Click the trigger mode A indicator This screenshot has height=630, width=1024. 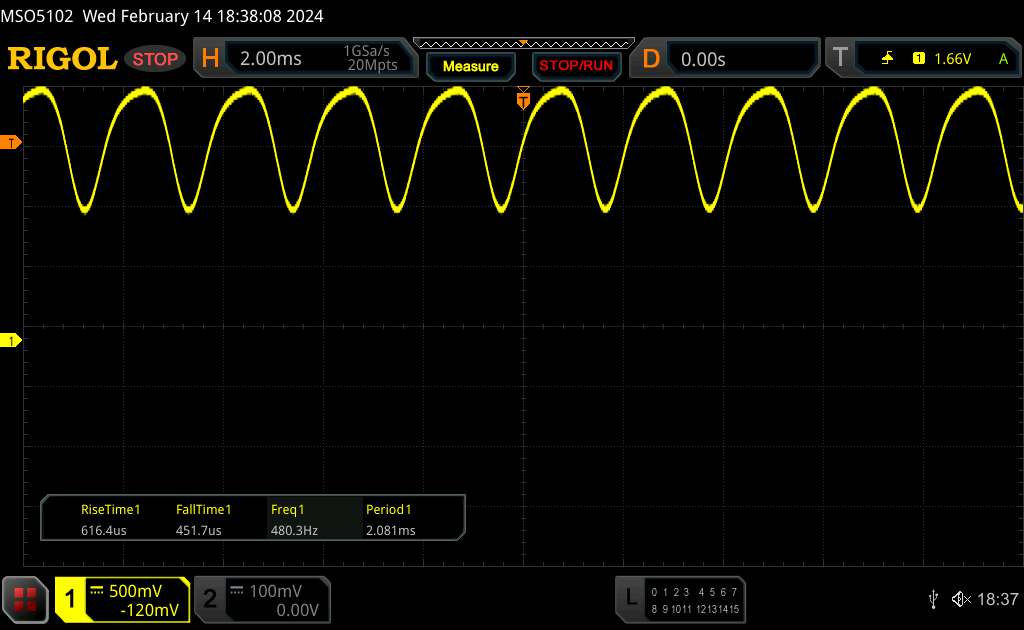tap(1003, 59)
